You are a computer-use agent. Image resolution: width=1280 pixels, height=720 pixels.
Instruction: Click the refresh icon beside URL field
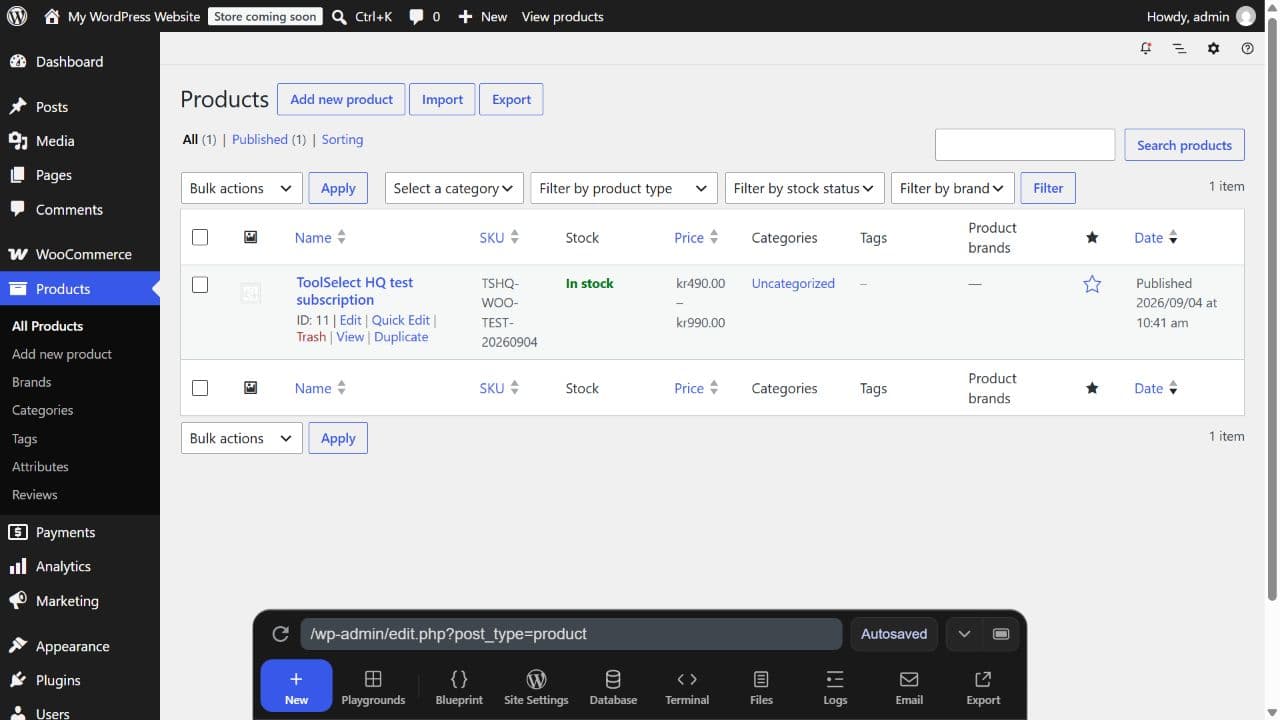coord(281,634)
